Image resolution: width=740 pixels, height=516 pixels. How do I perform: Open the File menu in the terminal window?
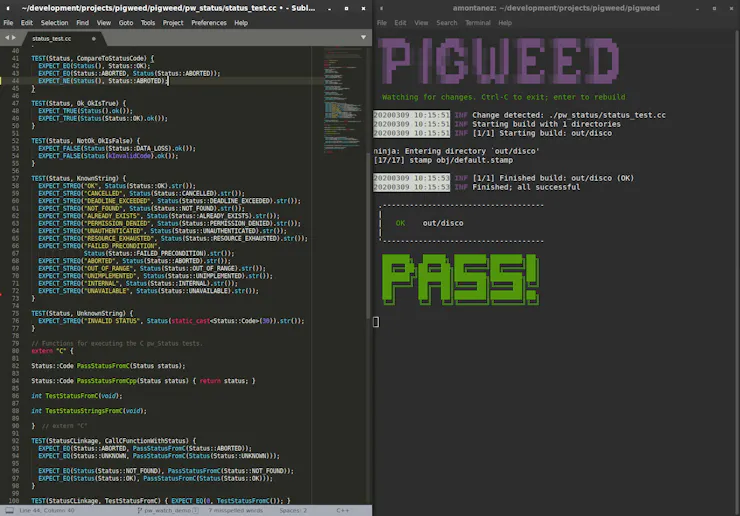click(382, 23)
